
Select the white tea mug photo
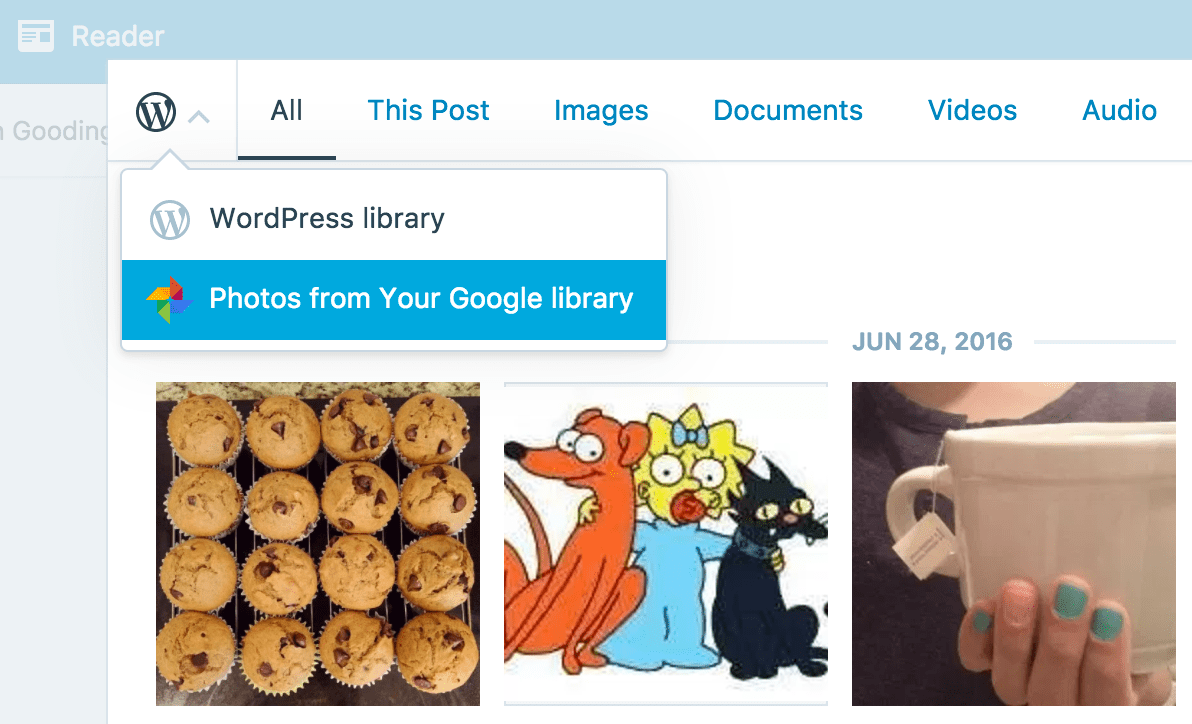(1013, 544)
